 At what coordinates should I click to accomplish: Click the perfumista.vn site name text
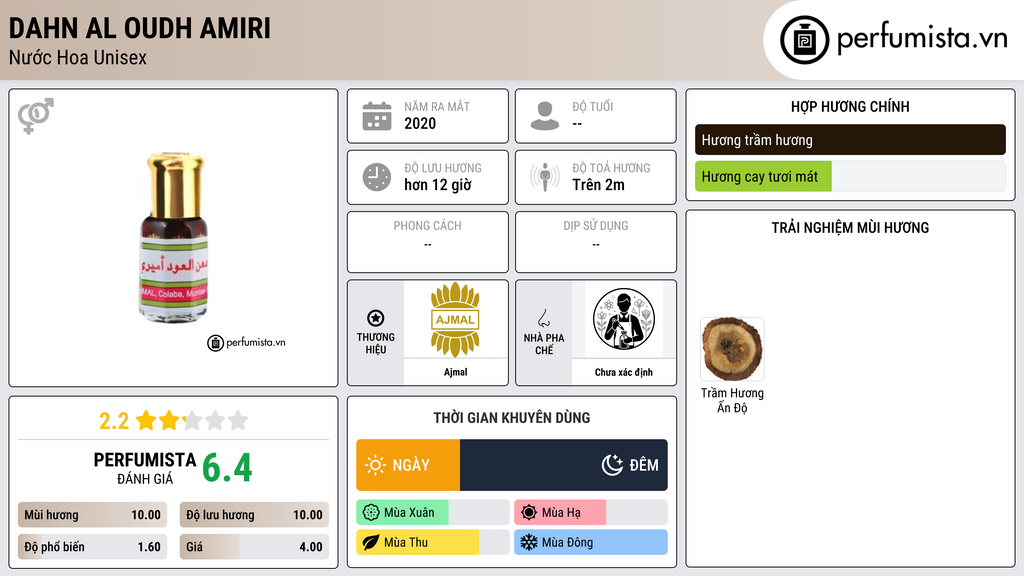922,38
